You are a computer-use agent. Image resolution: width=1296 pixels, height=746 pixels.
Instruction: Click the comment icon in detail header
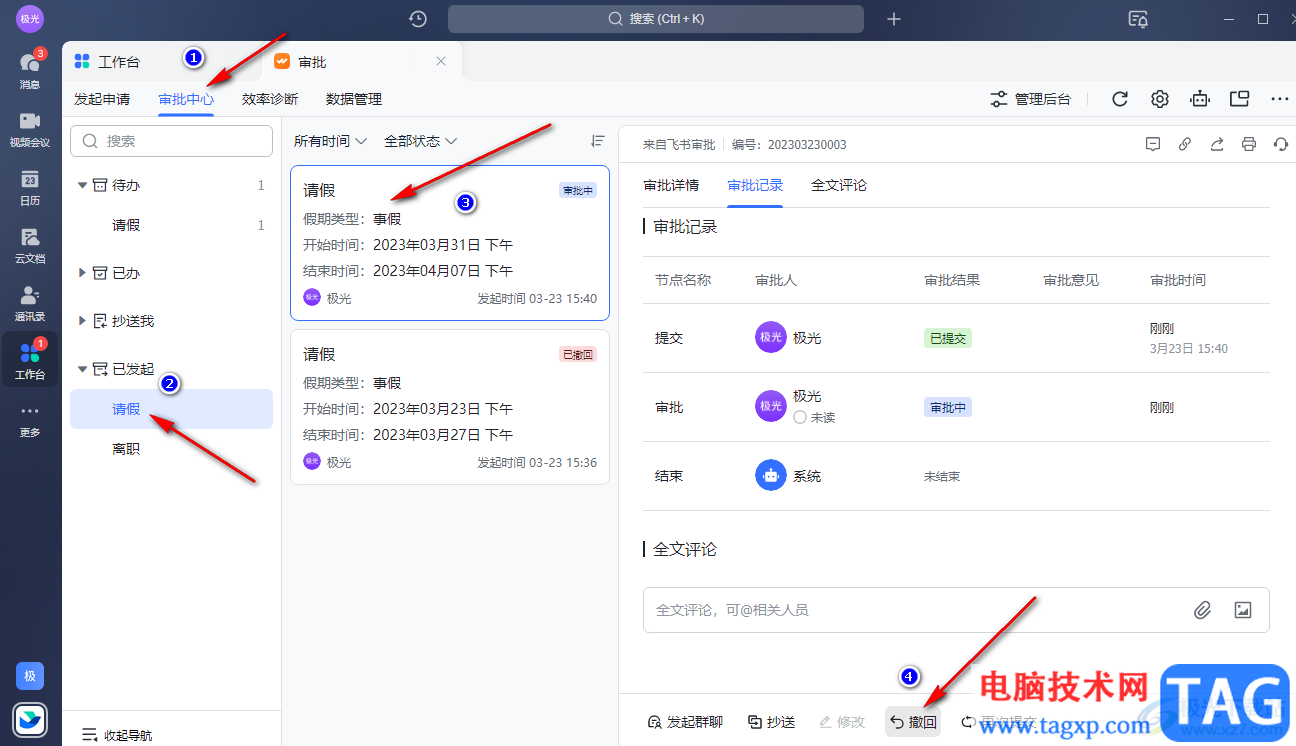[1153, 144]
